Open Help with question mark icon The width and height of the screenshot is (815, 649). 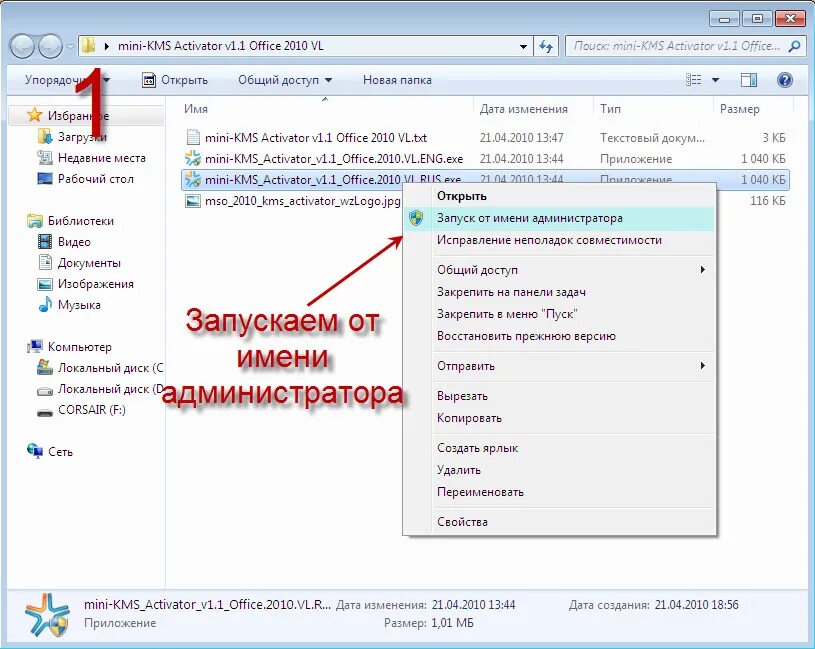point(784,80)
